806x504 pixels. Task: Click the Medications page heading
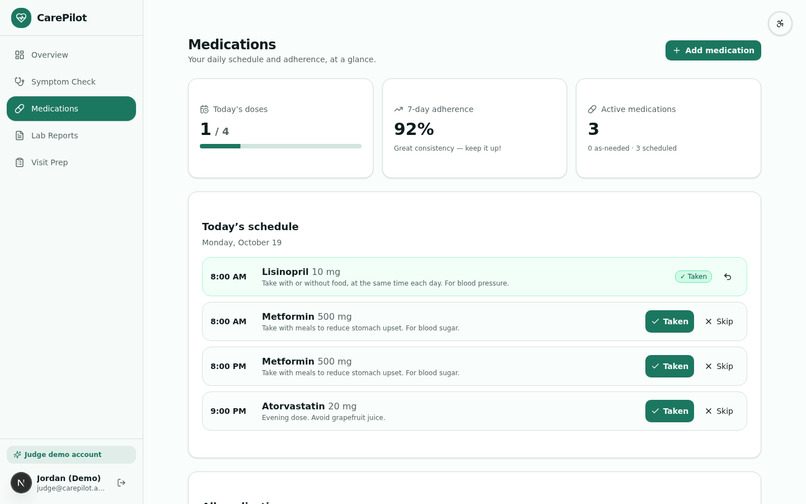(232, 44)
